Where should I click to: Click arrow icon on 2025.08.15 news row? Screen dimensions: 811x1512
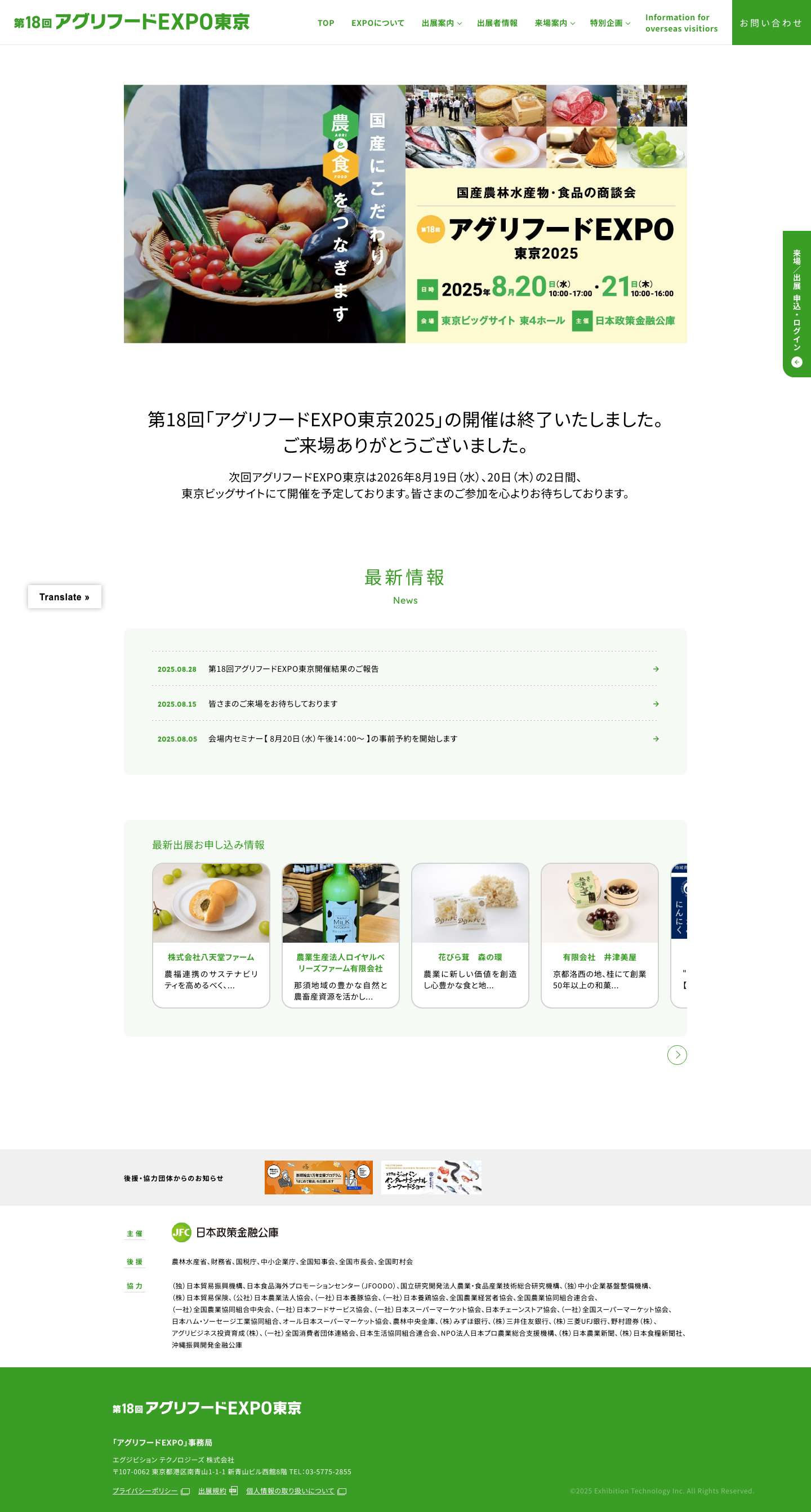[x=656, y=703]
